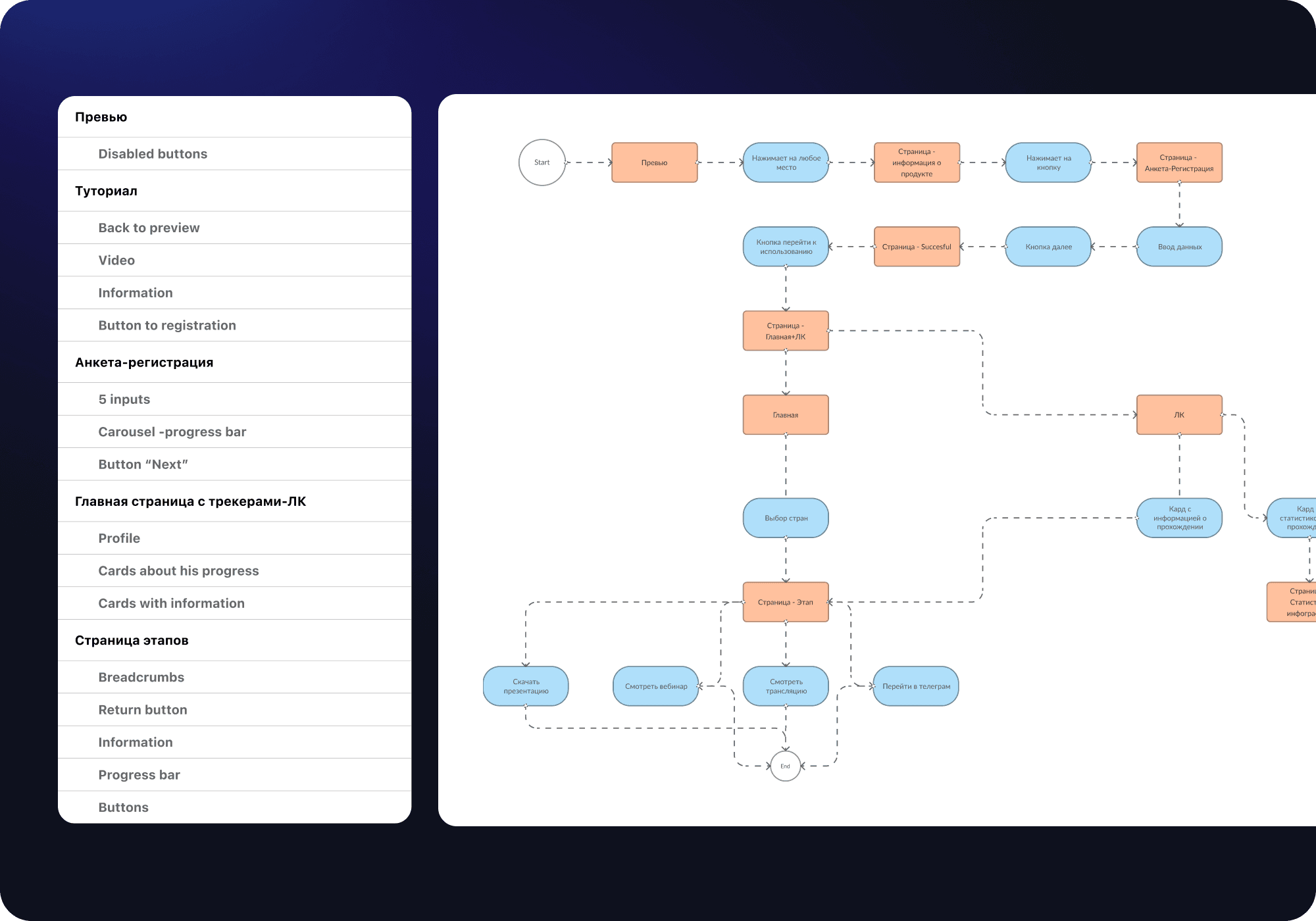
Task: Click the Скачать презентацию node
Action: coord(526,686)
